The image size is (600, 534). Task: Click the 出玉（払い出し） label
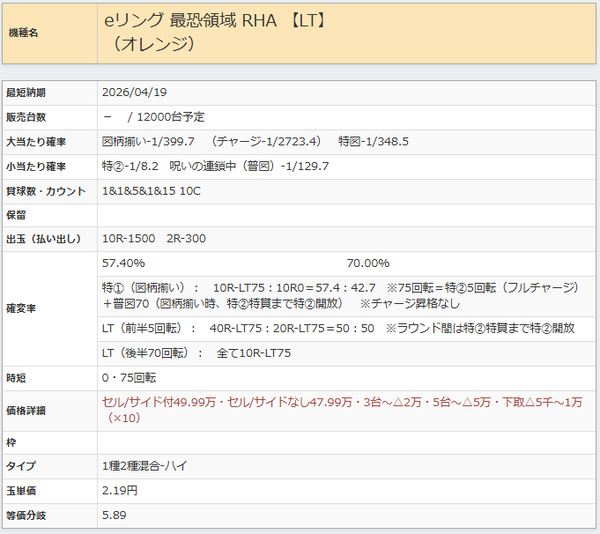pos(43,239)
